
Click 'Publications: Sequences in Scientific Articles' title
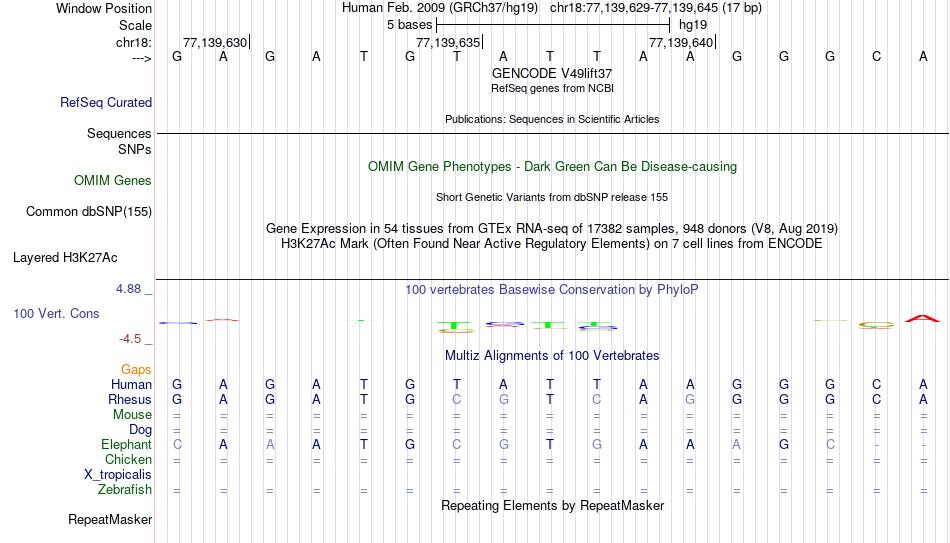click(552, 119)
